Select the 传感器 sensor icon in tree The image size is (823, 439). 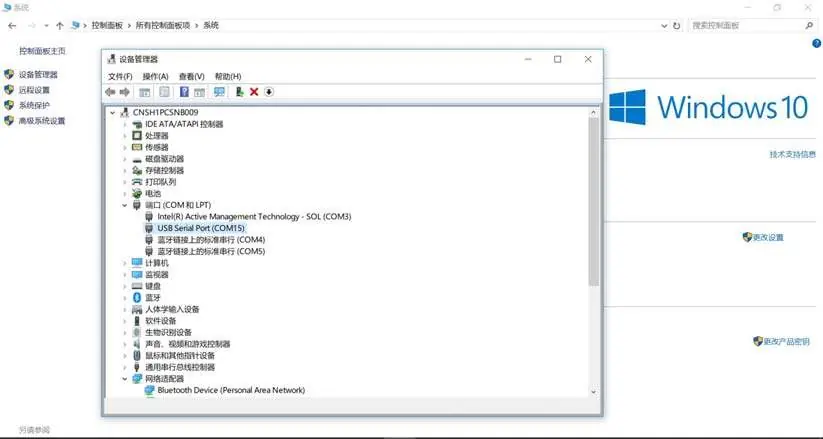(137, 147)
